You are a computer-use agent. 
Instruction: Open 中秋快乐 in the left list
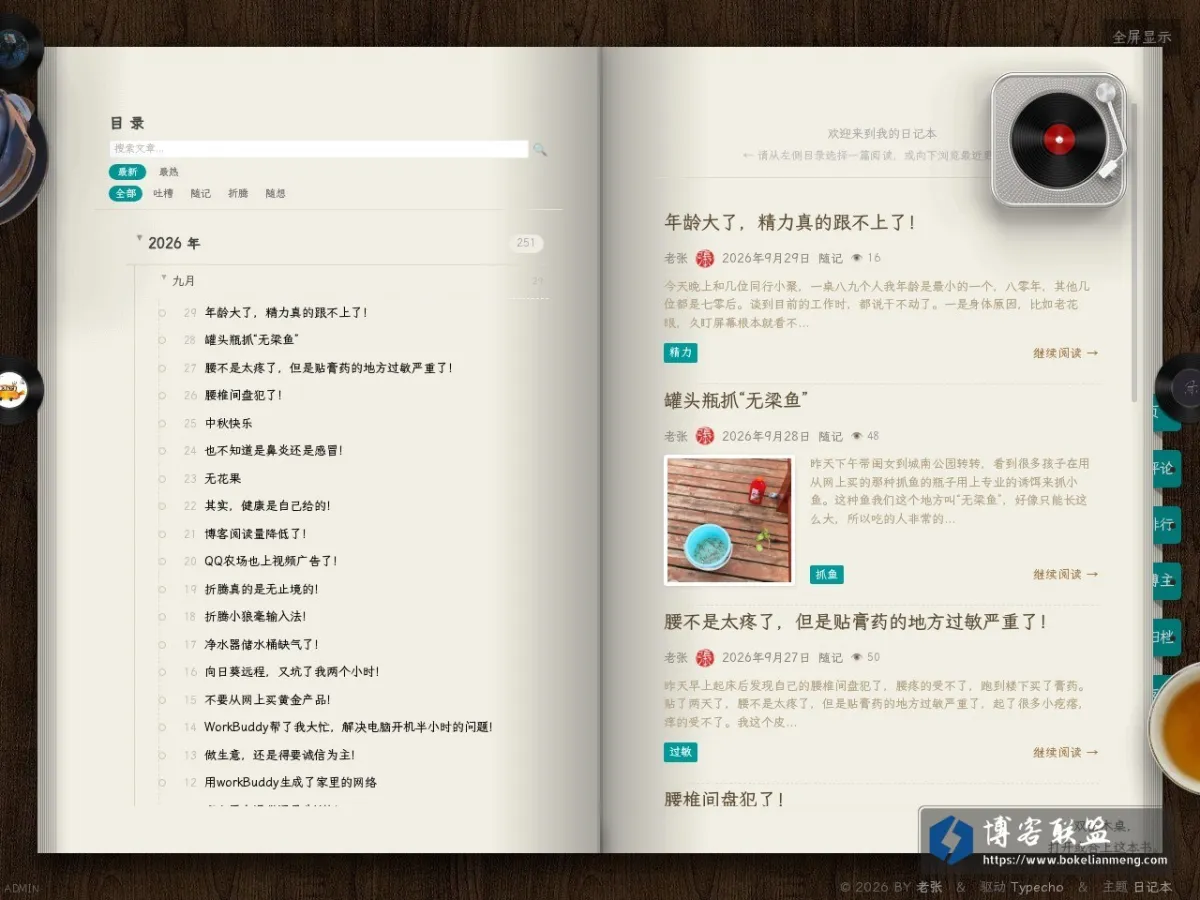pyautogui.click(x=229, y=423)
